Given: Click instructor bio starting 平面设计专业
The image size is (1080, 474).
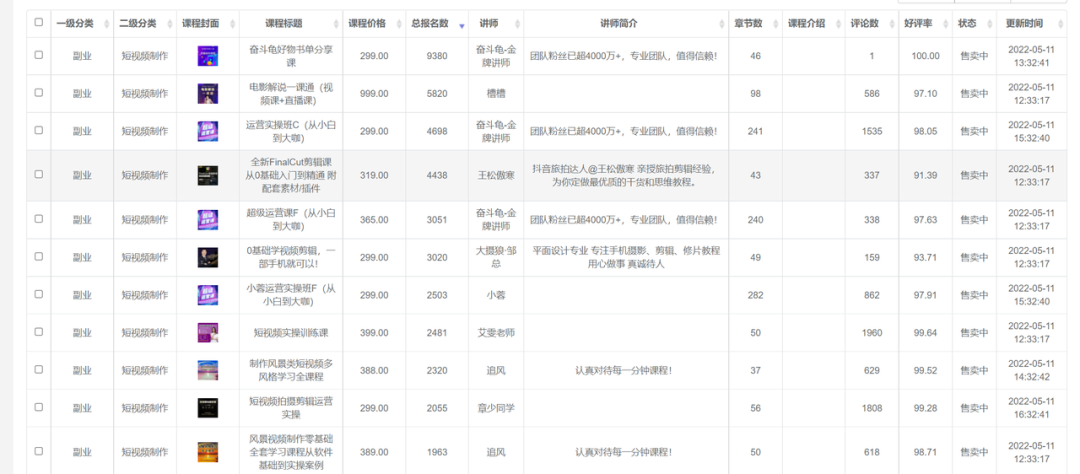Looking at the screenshot, I should (626, 258).
